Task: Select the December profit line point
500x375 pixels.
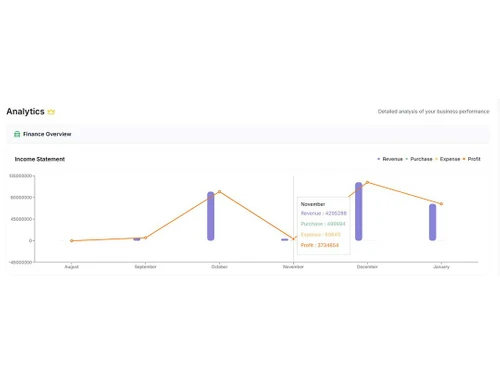Action: pos(367,182)
